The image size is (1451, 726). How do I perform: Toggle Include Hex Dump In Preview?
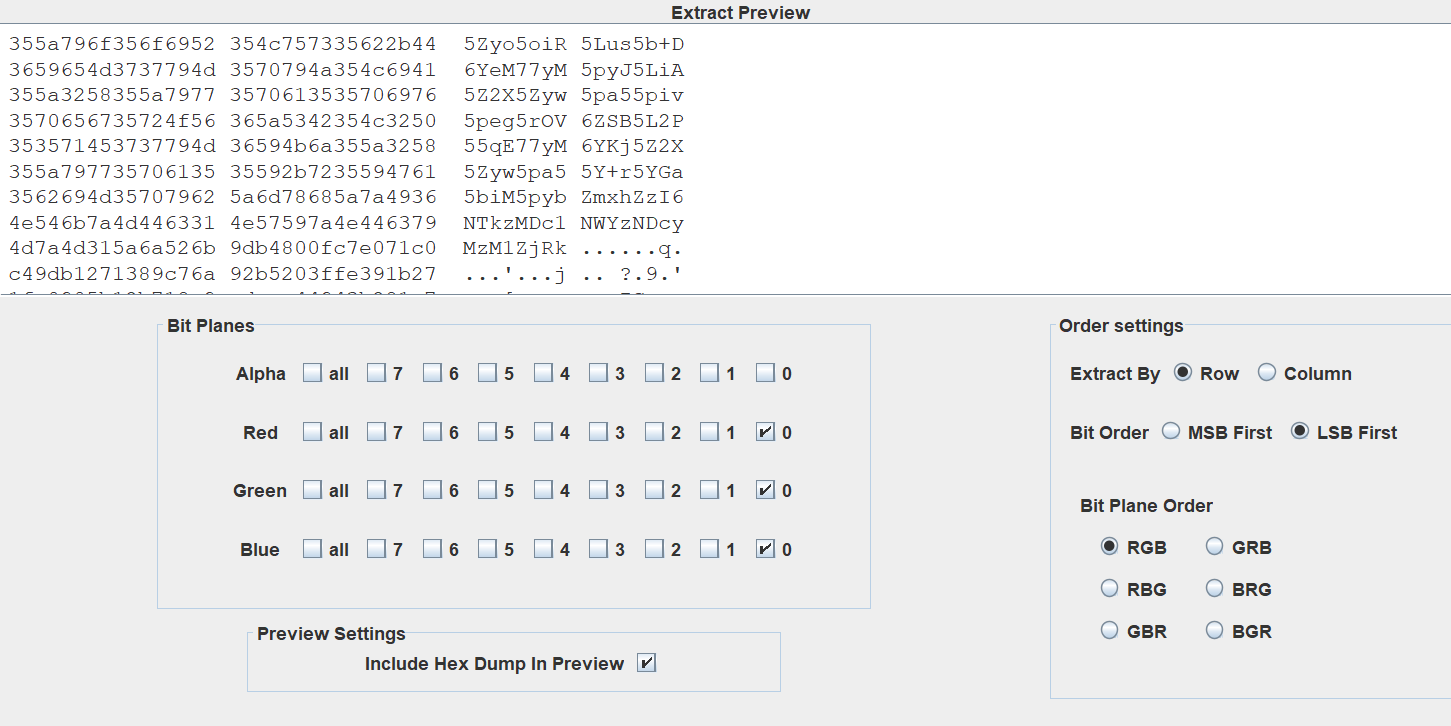646,663
